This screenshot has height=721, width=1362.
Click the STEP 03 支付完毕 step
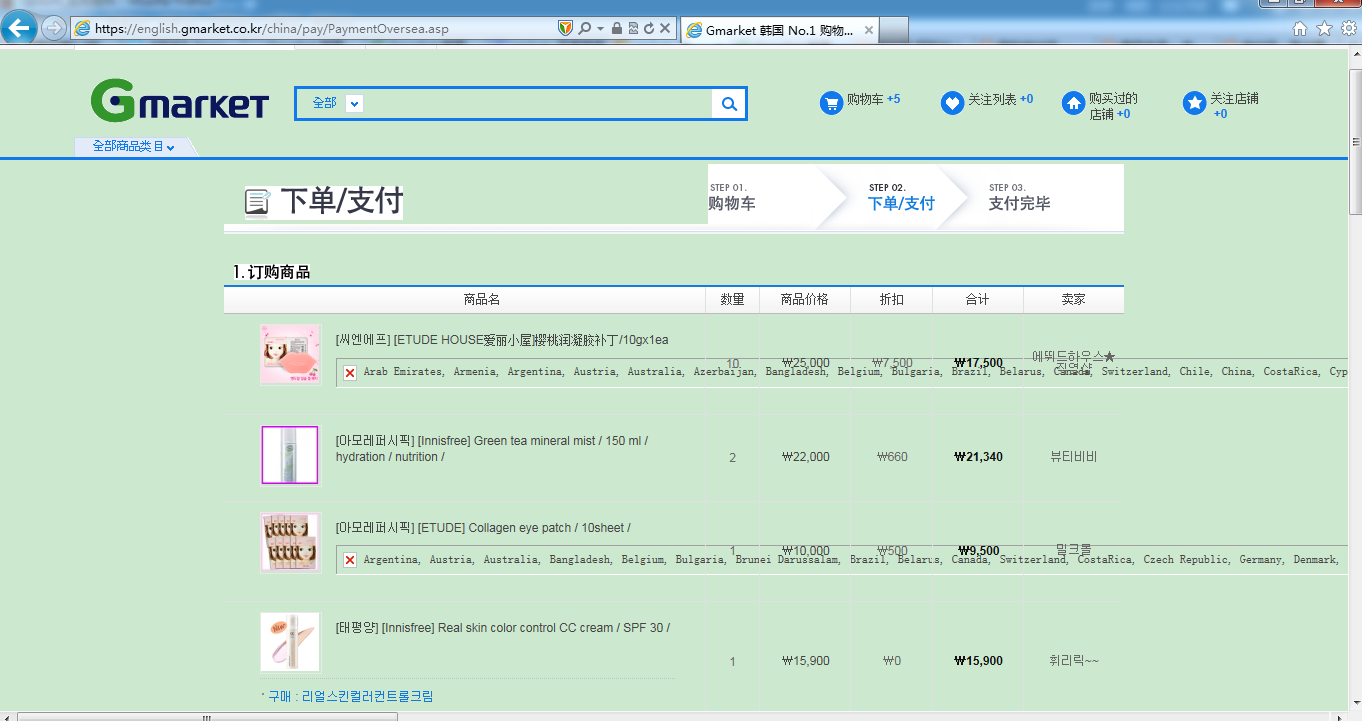coord(1019,197)
